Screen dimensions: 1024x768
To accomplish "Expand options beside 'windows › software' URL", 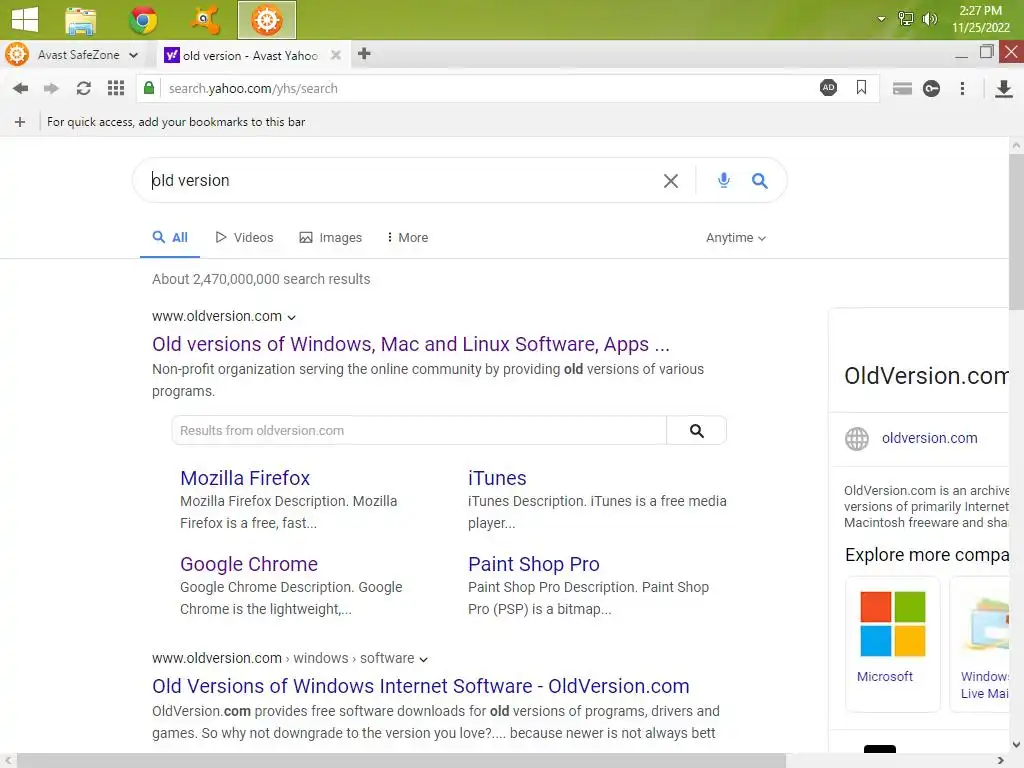I will pyautogui.click(x=423, y=660).
